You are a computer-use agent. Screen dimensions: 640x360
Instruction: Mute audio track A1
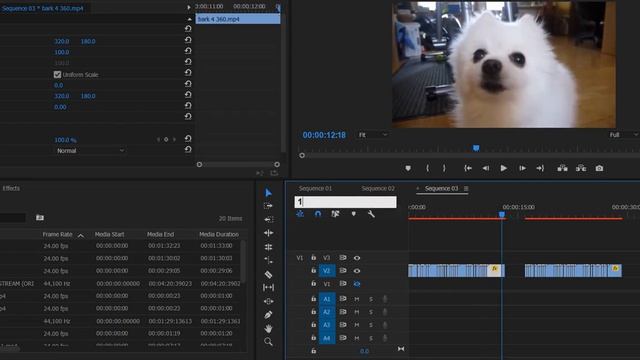[x=357, y=299]
